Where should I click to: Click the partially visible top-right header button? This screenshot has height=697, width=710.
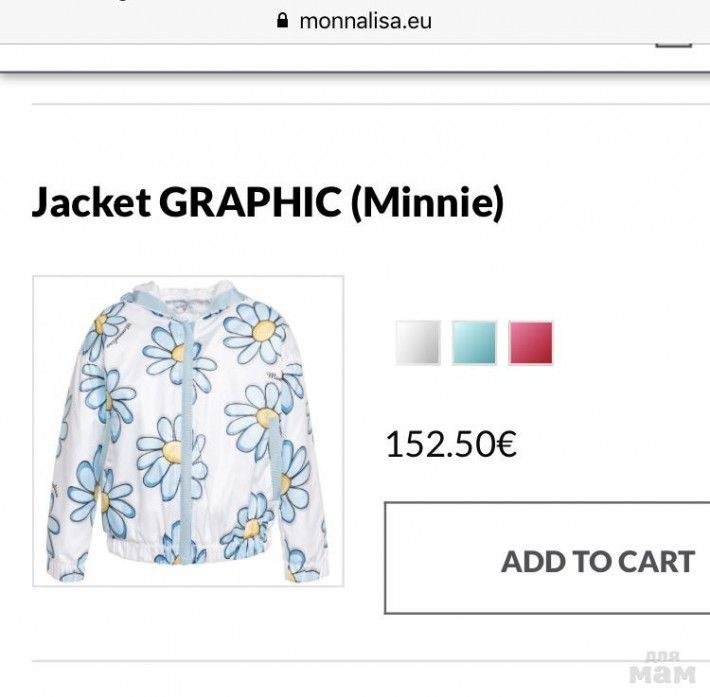click(x=674, y=38)
